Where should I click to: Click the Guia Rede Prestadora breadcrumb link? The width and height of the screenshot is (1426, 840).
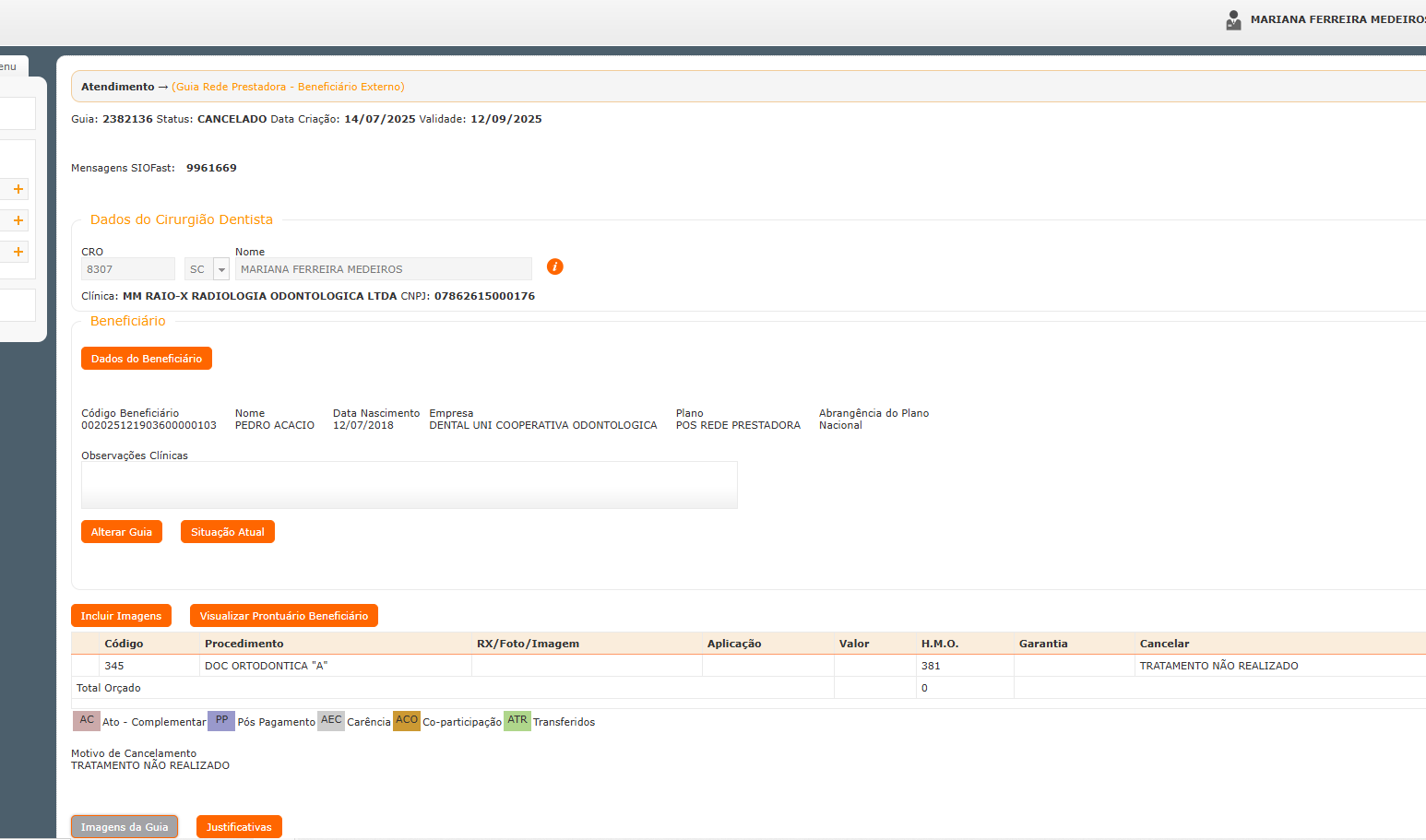tap(288, 87)
